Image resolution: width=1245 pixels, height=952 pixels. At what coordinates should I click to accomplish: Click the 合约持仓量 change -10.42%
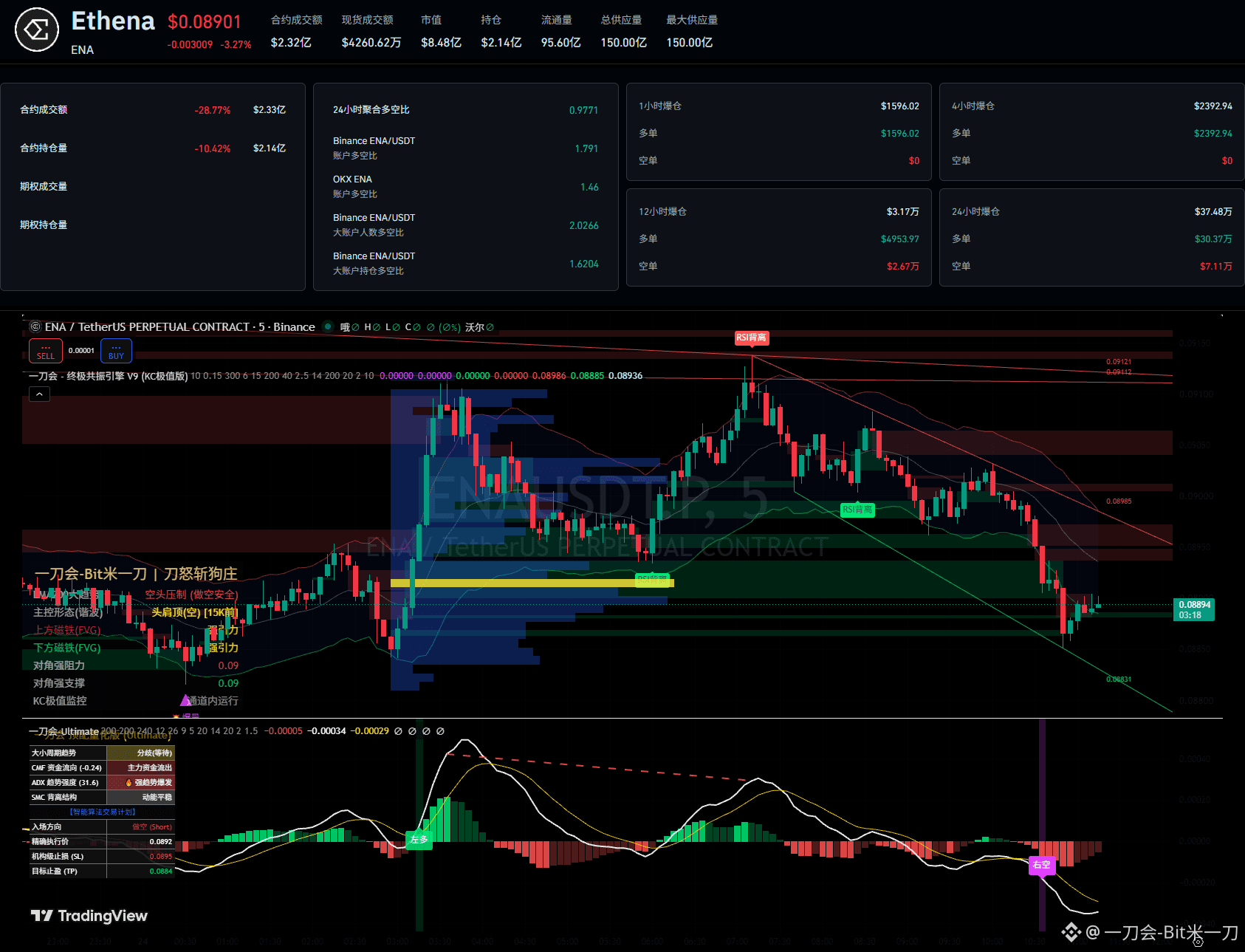213,148
